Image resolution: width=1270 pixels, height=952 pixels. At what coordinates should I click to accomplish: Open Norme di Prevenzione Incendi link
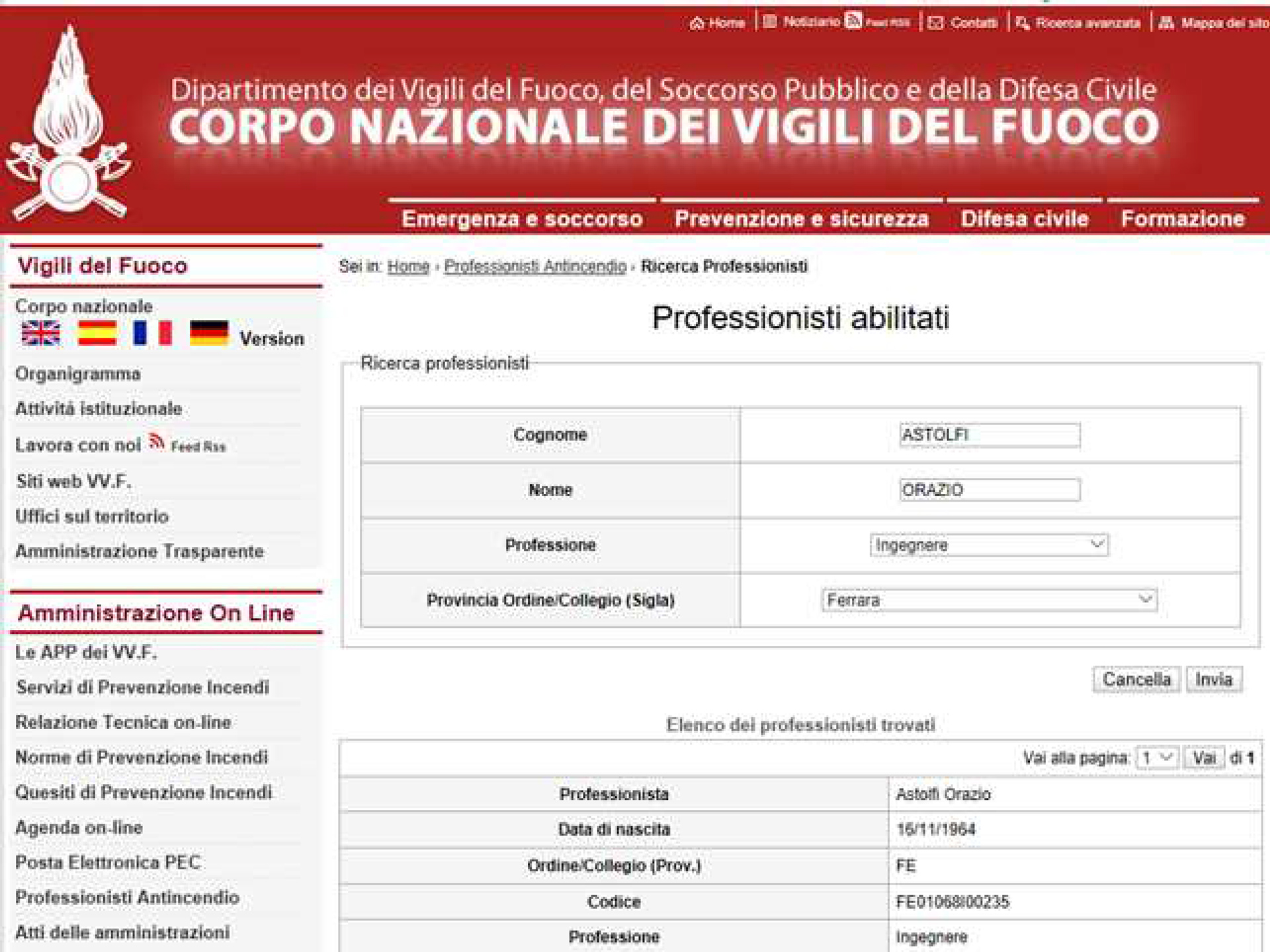(x=142, y=758)
